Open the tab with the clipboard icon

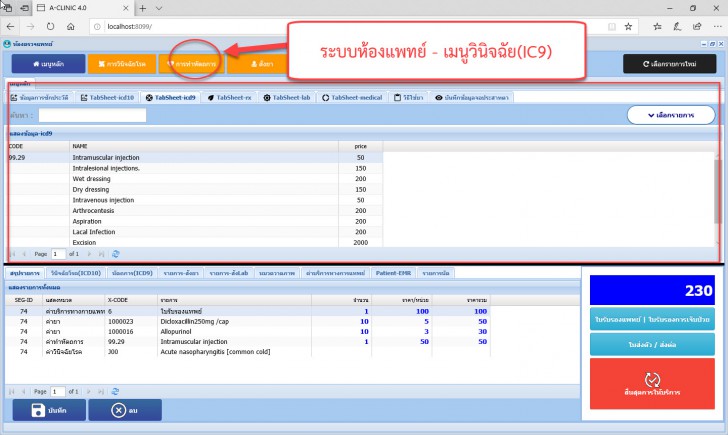(x=409, y=97)
